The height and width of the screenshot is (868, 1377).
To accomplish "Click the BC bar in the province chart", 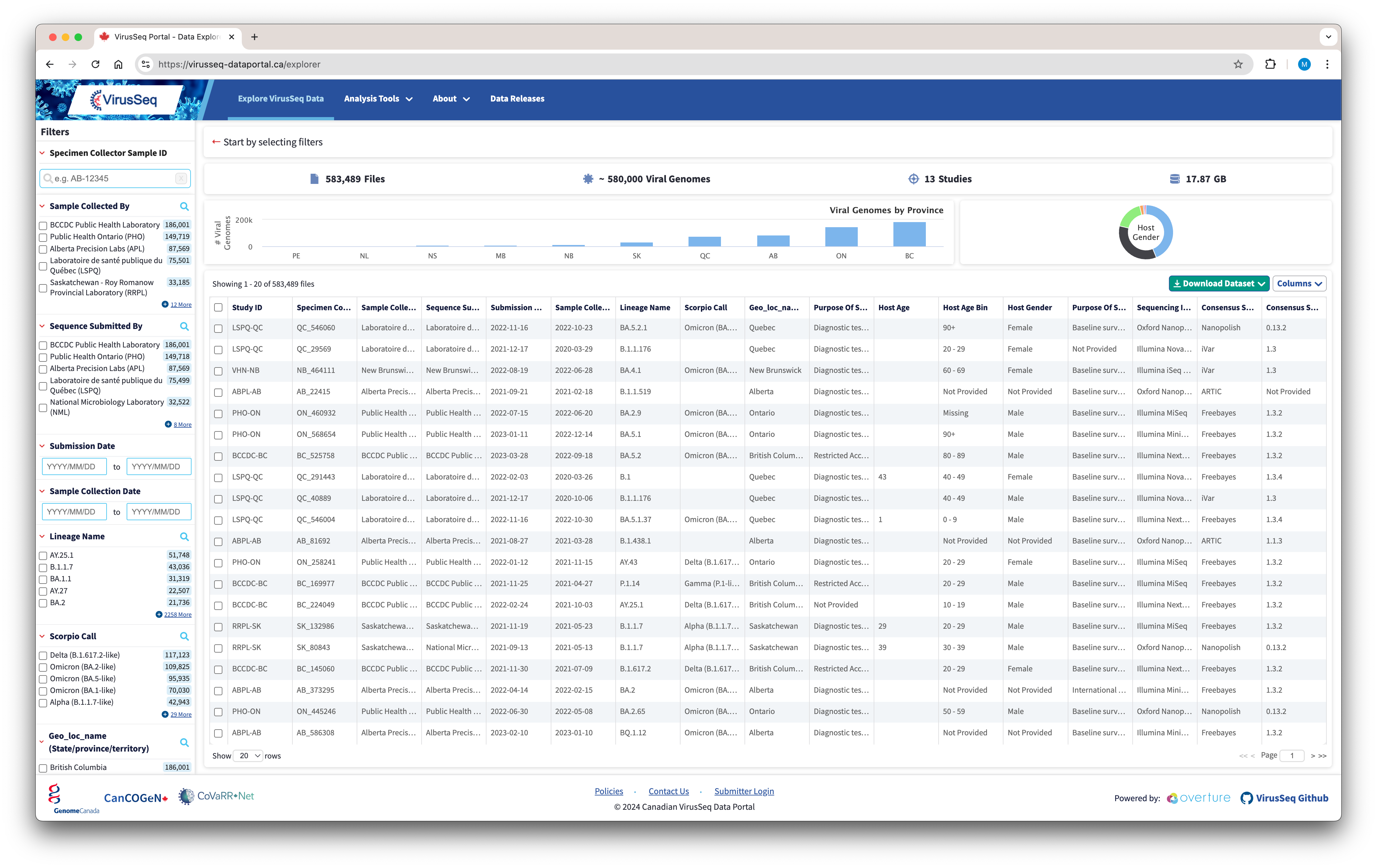I will click(x=909, y=234).
